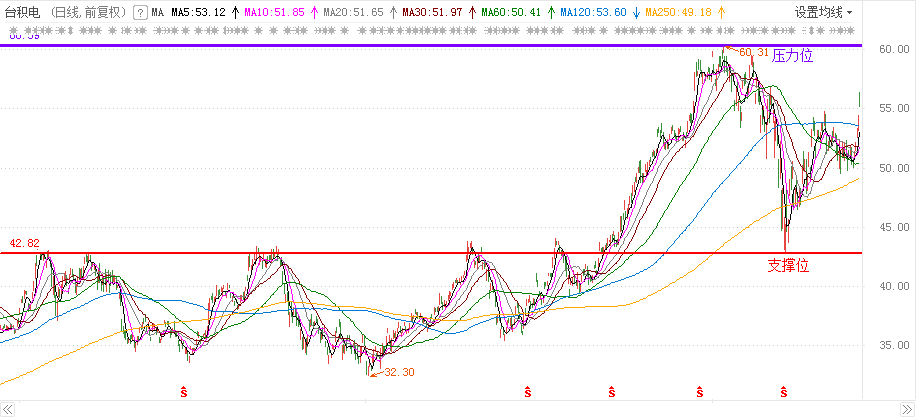Click the up arrow after MA5 value
The height and width of the screenshot is (417, 916).
pyautogui.click(x=235, y=13)
